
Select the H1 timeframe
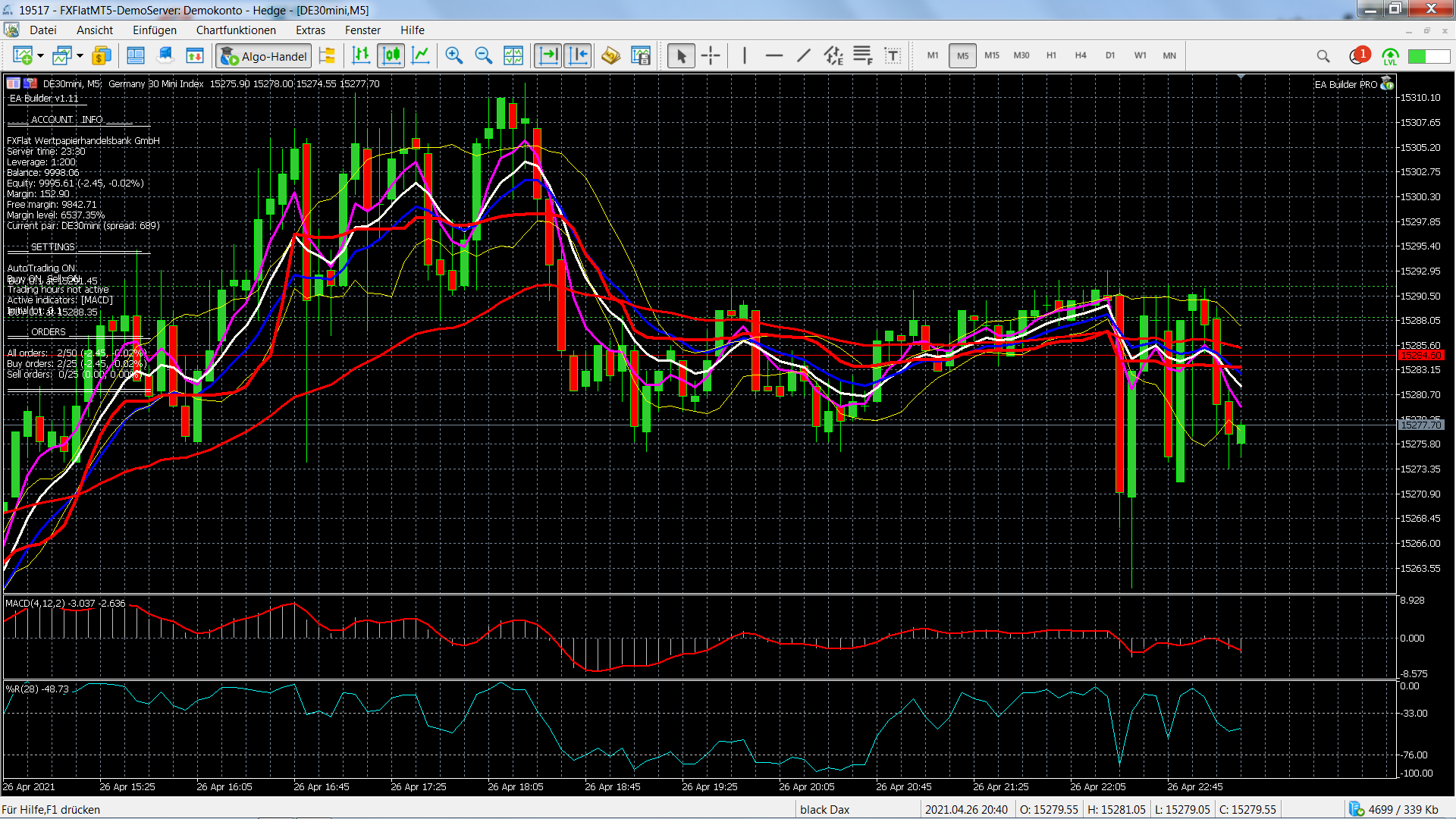click(x=1051, y=55)
